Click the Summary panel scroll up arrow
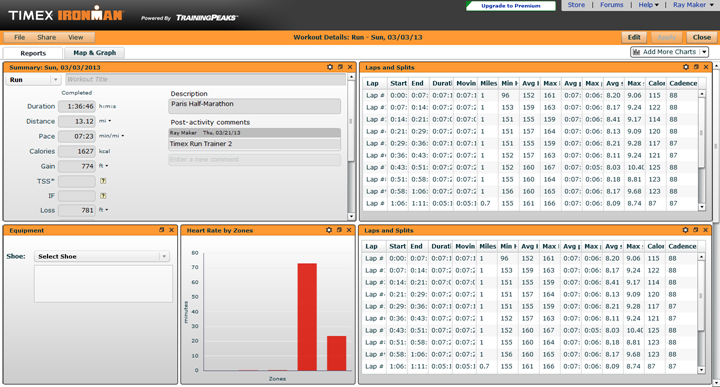This screenshot has height=387, width=720. [x=351, y=78]
